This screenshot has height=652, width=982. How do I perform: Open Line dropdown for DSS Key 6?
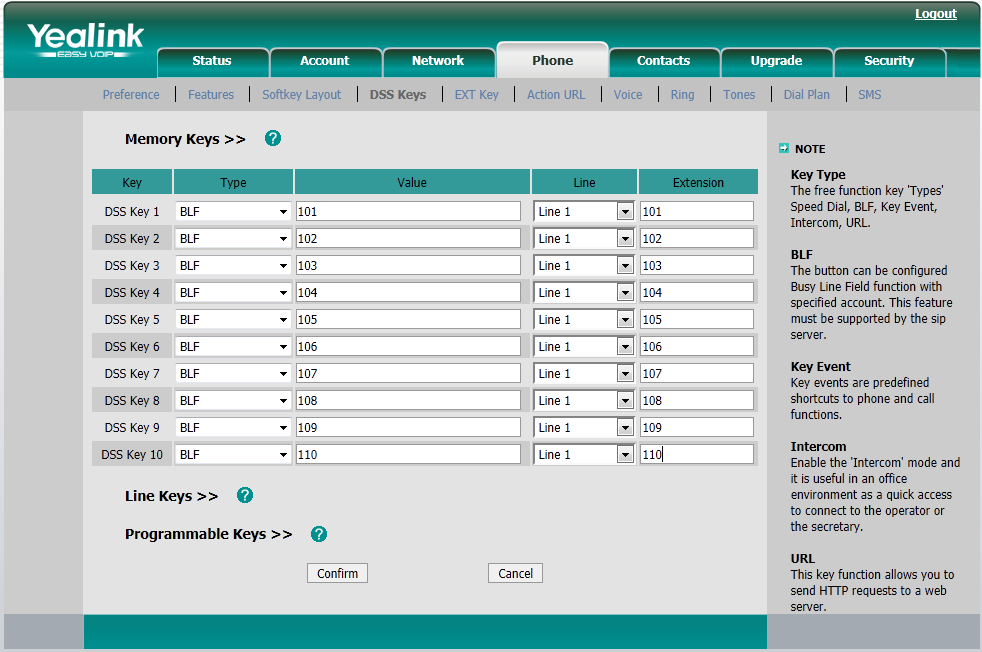click(584, 346)
